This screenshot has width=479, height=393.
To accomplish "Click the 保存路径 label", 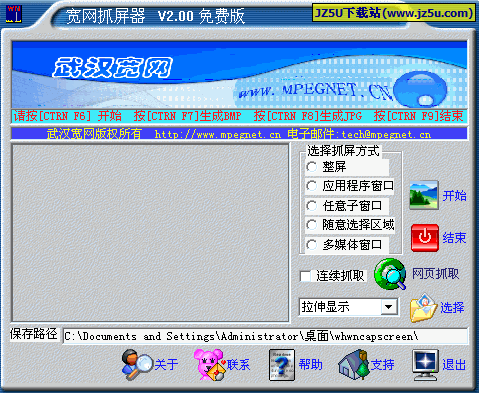I will click(34, 334).
